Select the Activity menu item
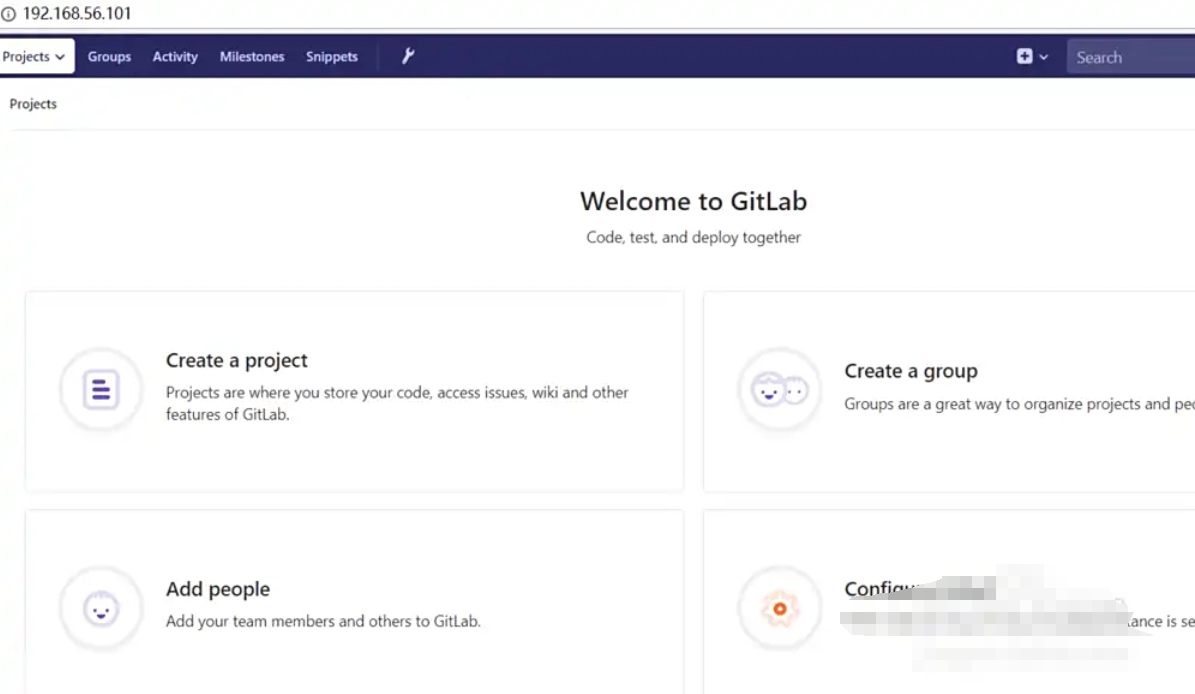The width and height of the screenshot is (1195, 694). [175, 57]
